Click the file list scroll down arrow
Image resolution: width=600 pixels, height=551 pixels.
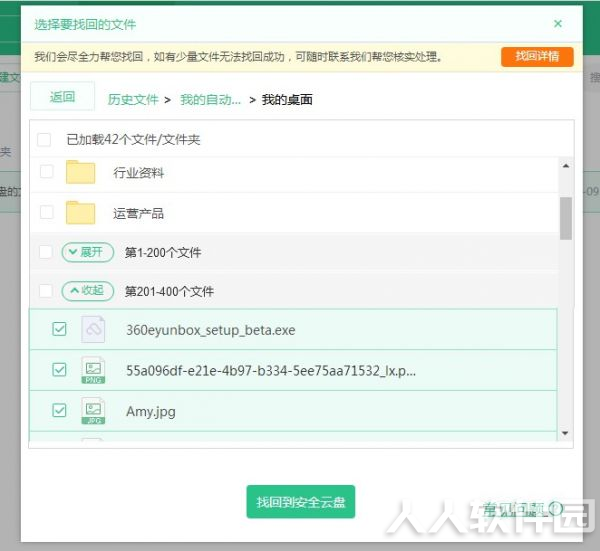pos(566,433)
